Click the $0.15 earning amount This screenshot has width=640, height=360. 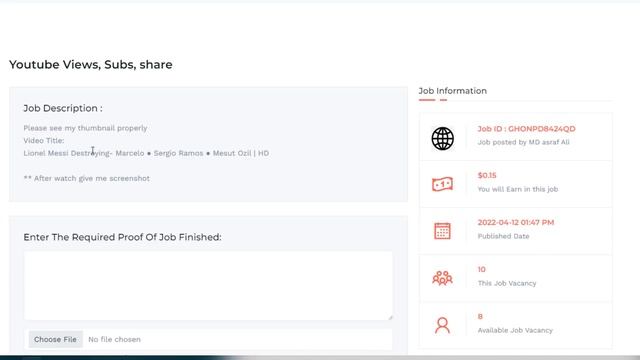pos(487,175)
